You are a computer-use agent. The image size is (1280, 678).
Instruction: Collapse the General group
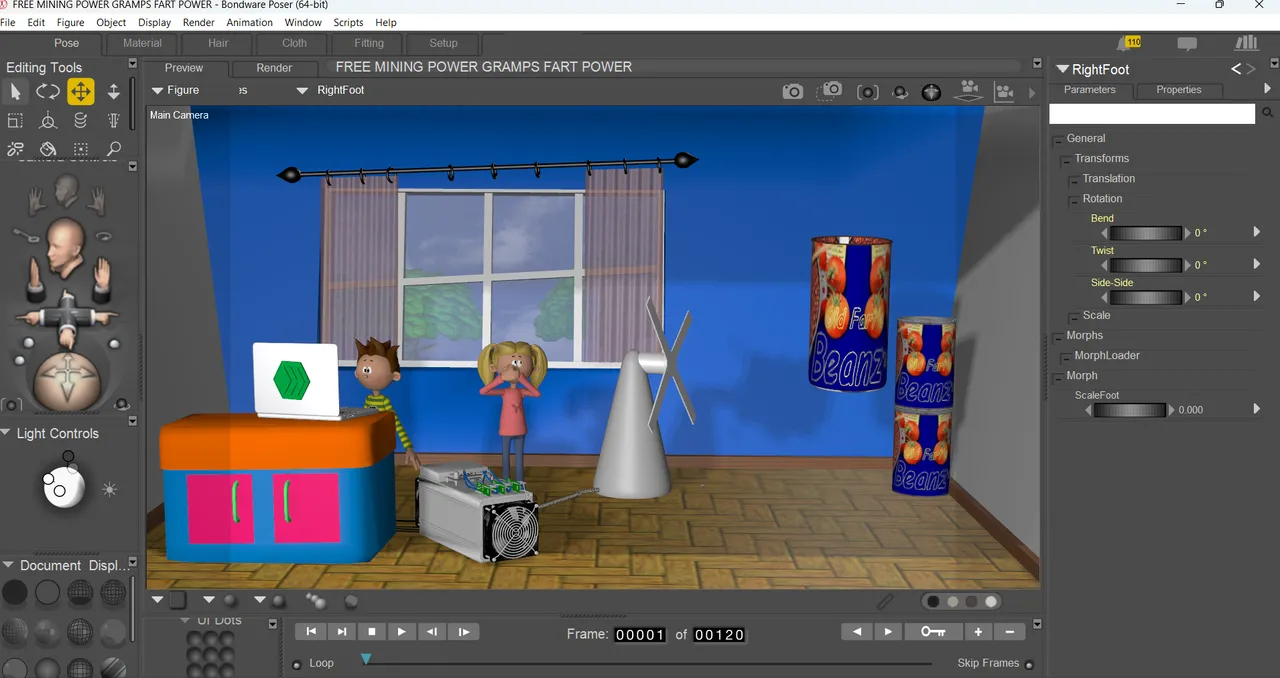tap(1059, 139)
